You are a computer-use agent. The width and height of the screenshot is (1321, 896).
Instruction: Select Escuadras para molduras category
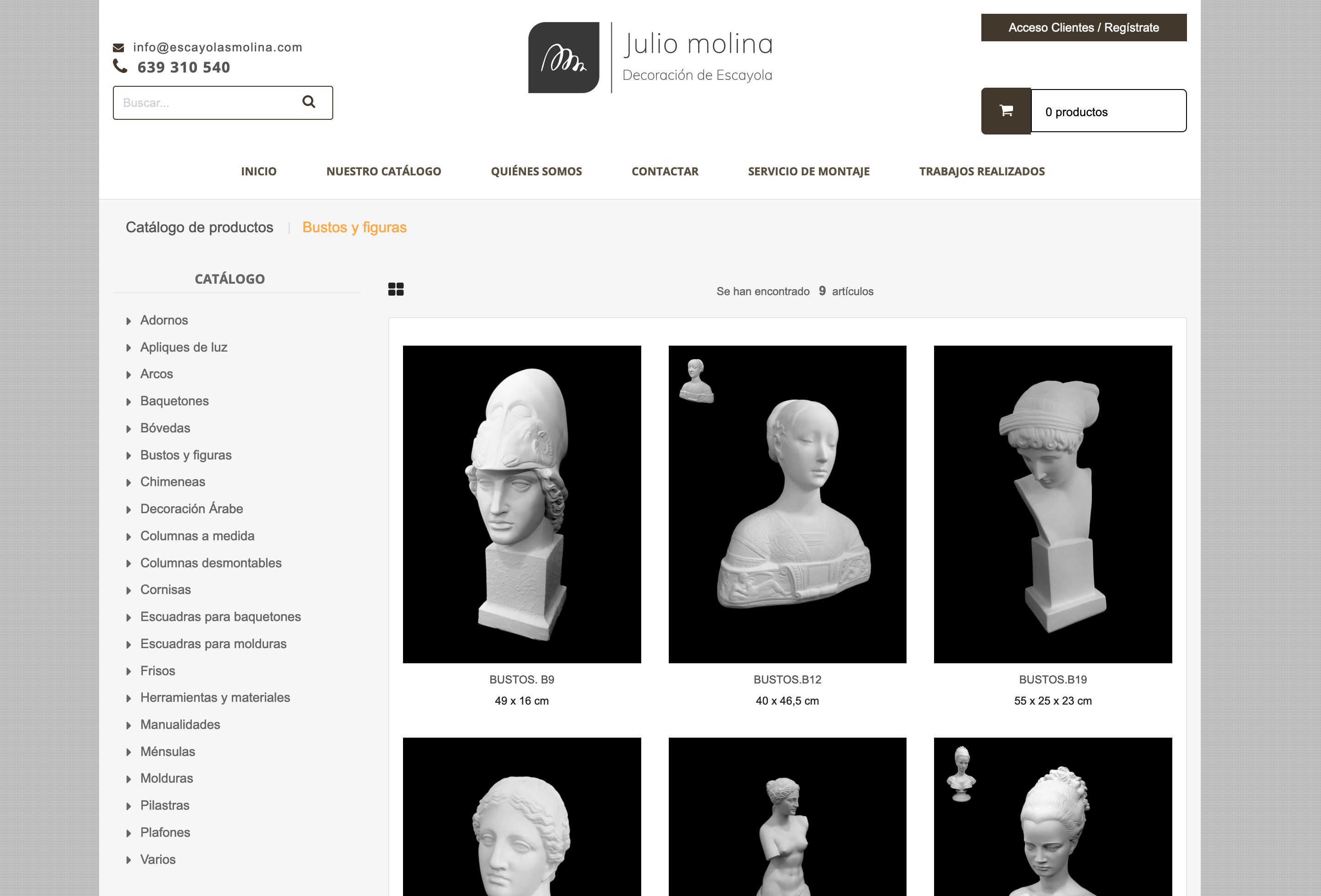click(213, 644)
